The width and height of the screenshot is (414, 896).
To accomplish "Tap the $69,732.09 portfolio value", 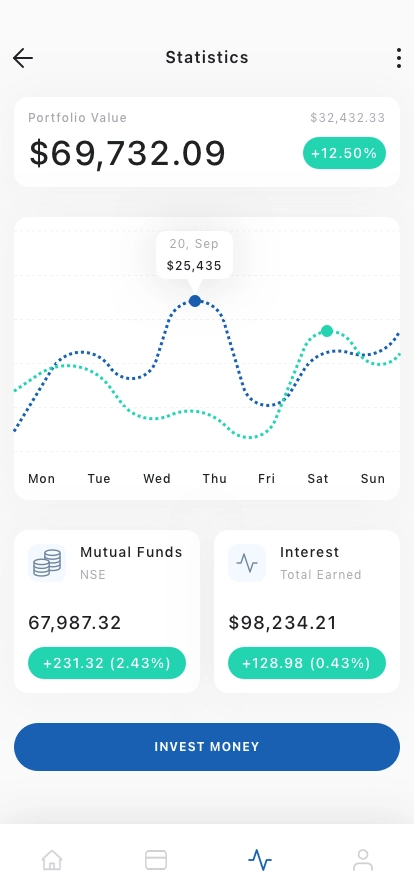I will pos(128,153).
